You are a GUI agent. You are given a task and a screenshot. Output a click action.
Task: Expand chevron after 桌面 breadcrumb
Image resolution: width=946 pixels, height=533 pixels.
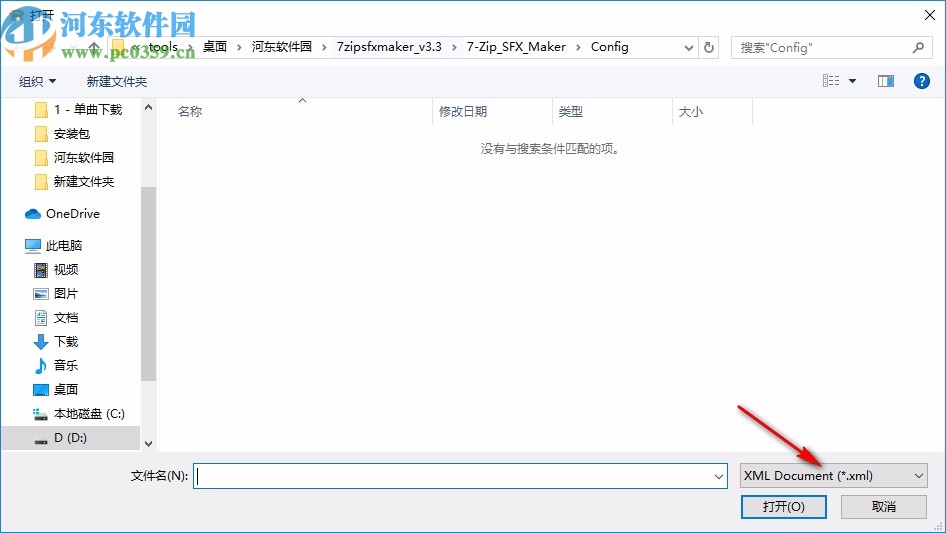pyautogui.click(x=239, y=47)
